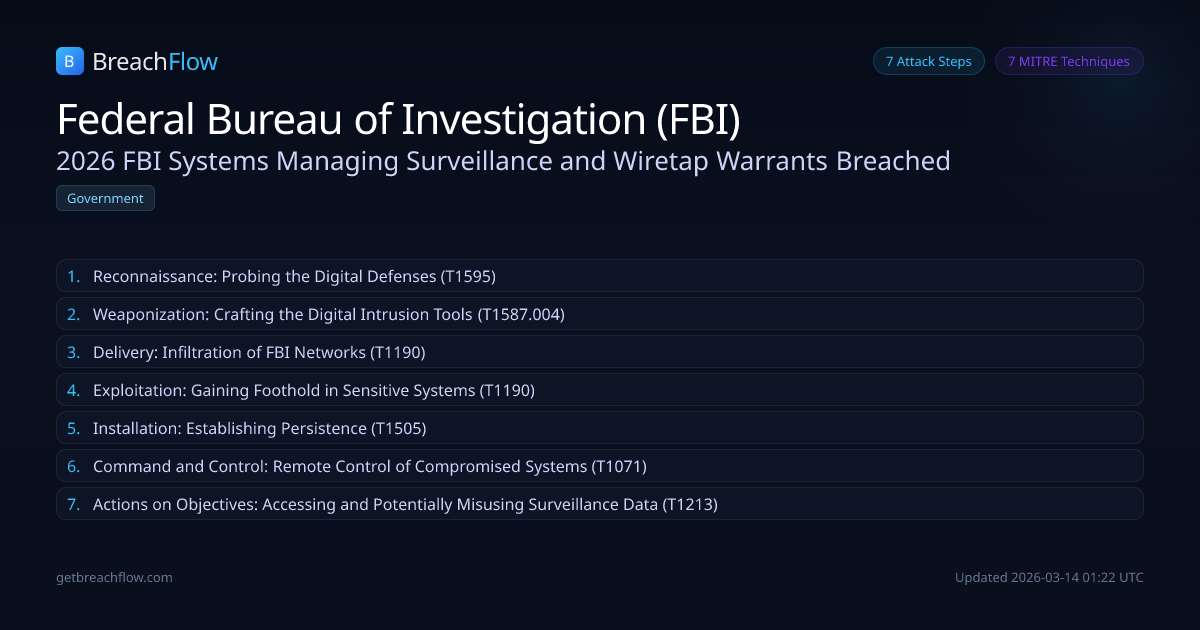Image resolution: width=1200 pixels, height=630 pixels.
Task: Click the BreachFlow brand name
Action: (x=155, y=62)
